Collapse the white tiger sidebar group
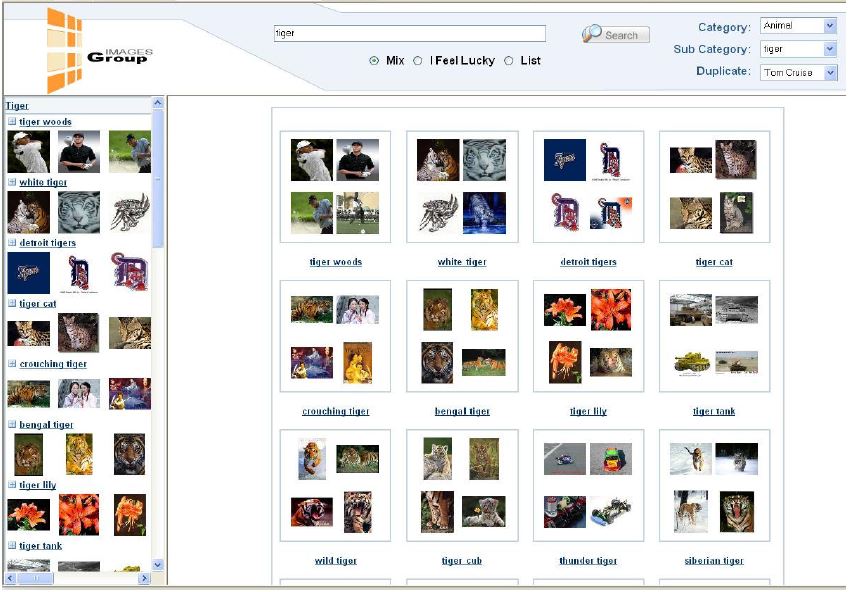 pyautogui.click(x=12, y=182)
